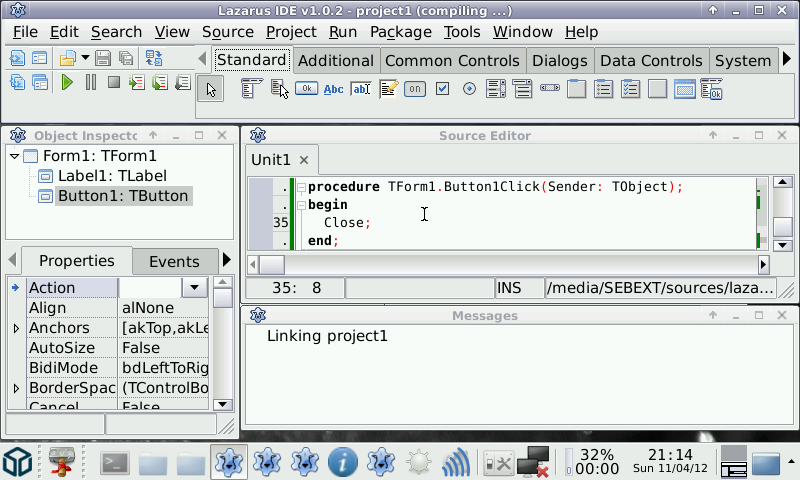Pick the TActionList component icon

pos(712,89)
